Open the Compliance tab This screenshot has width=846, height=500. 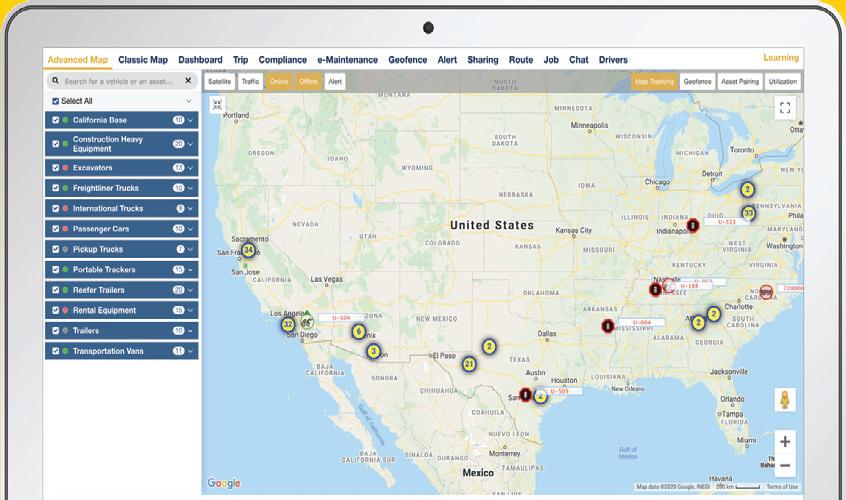click(282, 60)
